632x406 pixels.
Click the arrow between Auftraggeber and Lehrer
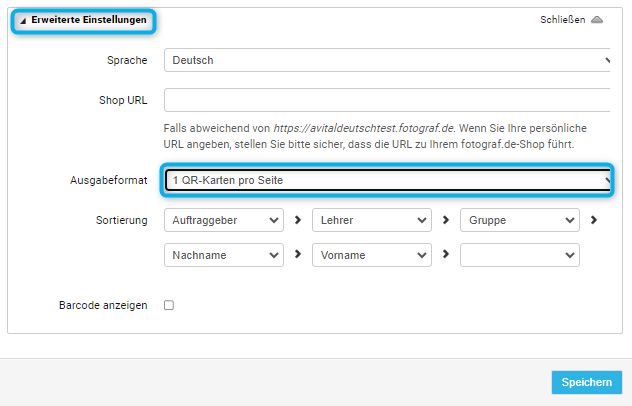pos(298,220)
